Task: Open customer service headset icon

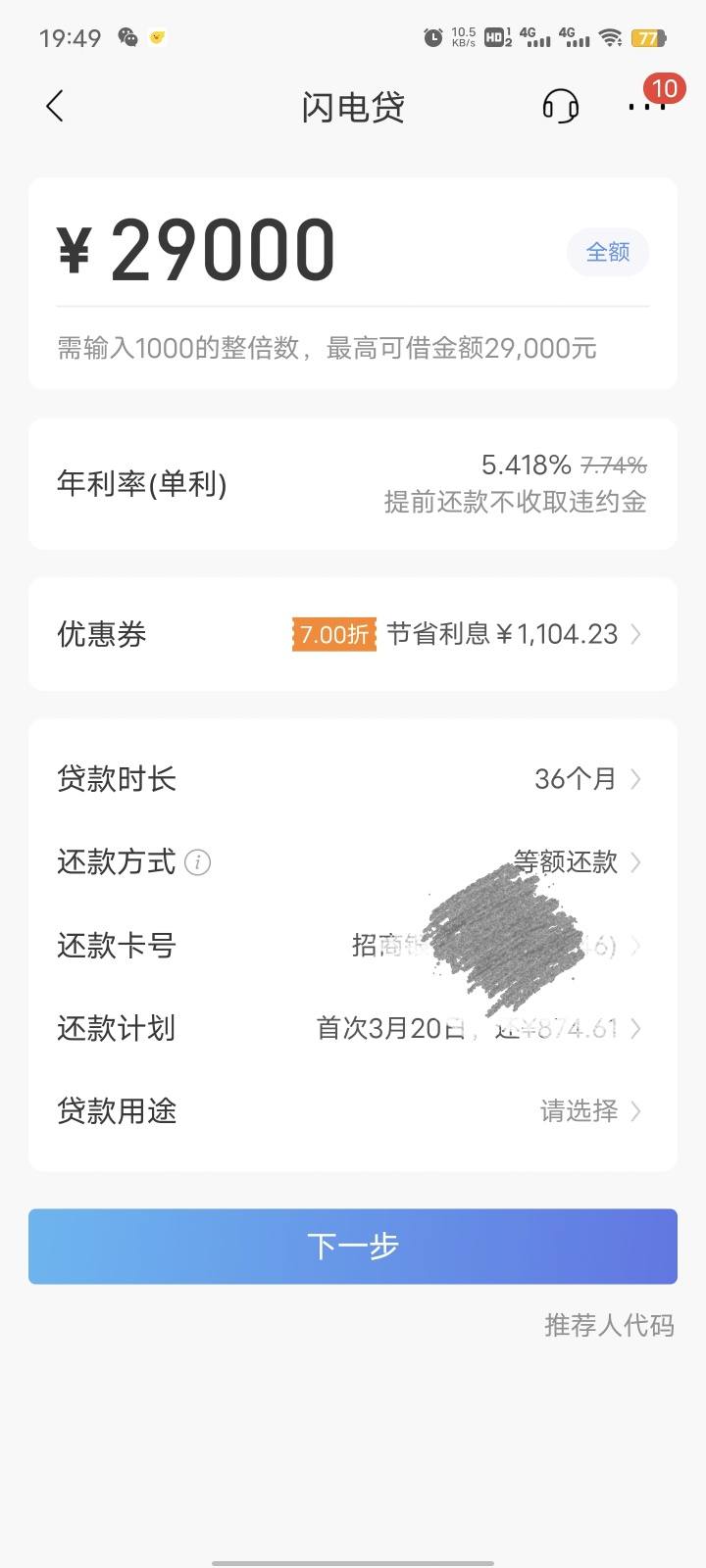Action: point(561,106)
